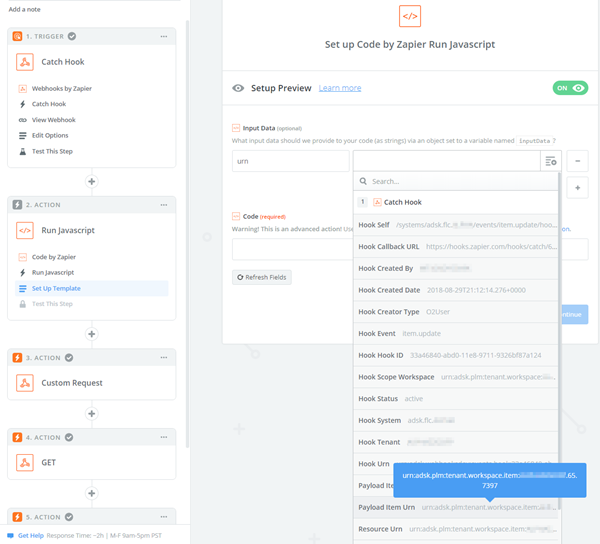Select Code by Zapier in step 2
Viewport: 600px width, 544px height.
click(54, 257)
